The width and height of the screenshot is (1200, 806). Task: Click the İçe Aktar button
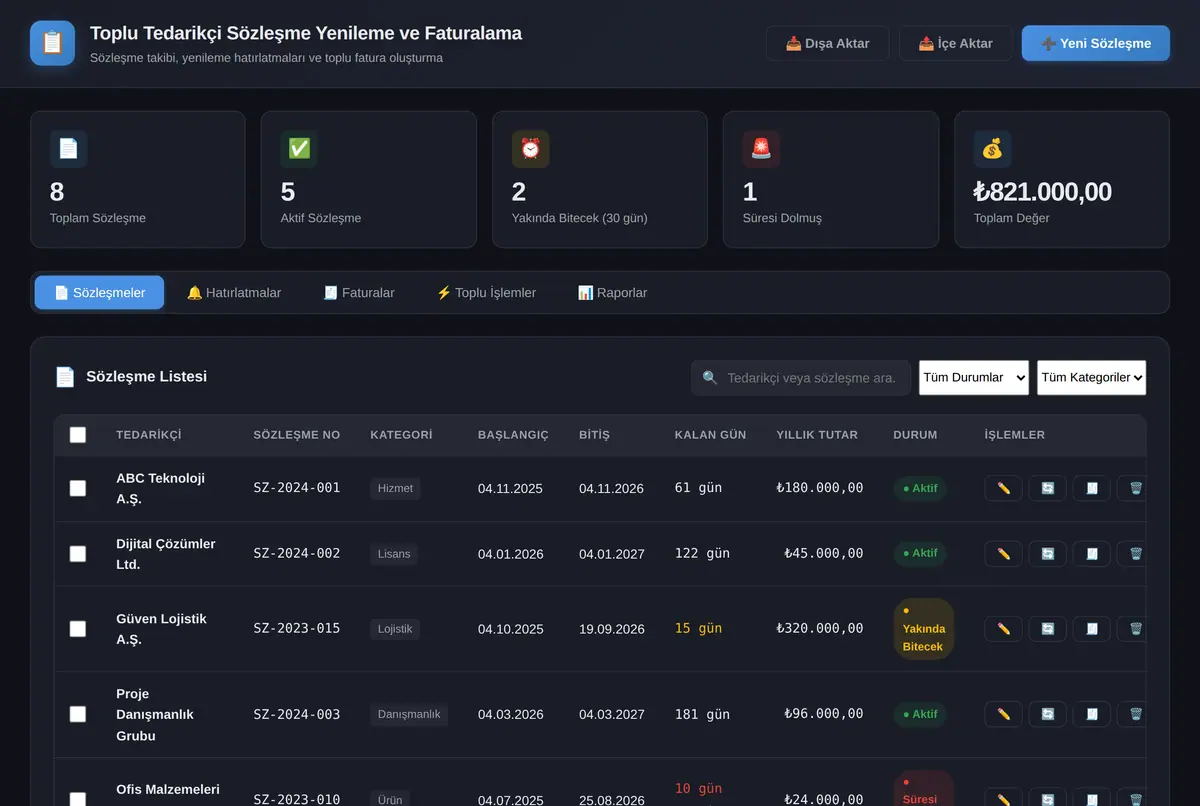(956, 43)
